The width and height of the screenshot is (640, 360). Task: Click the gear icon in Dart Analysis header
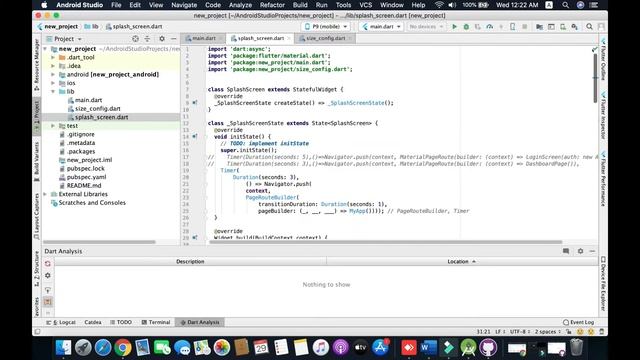pyautogui.click(x=580, y=251)
